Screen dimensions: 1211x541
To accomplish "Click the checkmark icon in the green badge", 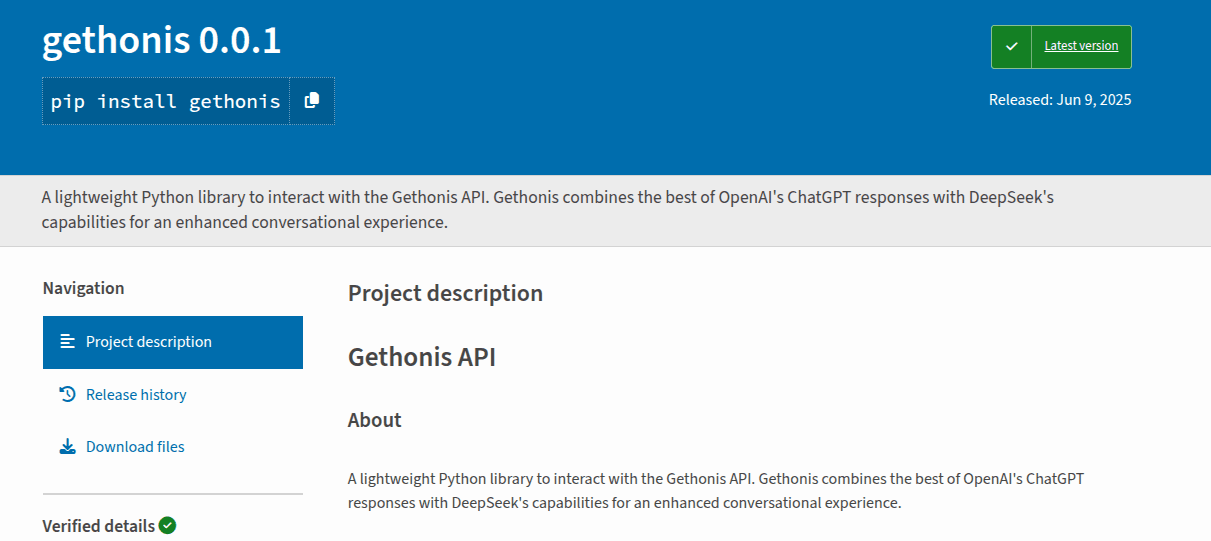I will coord(1011,47).
